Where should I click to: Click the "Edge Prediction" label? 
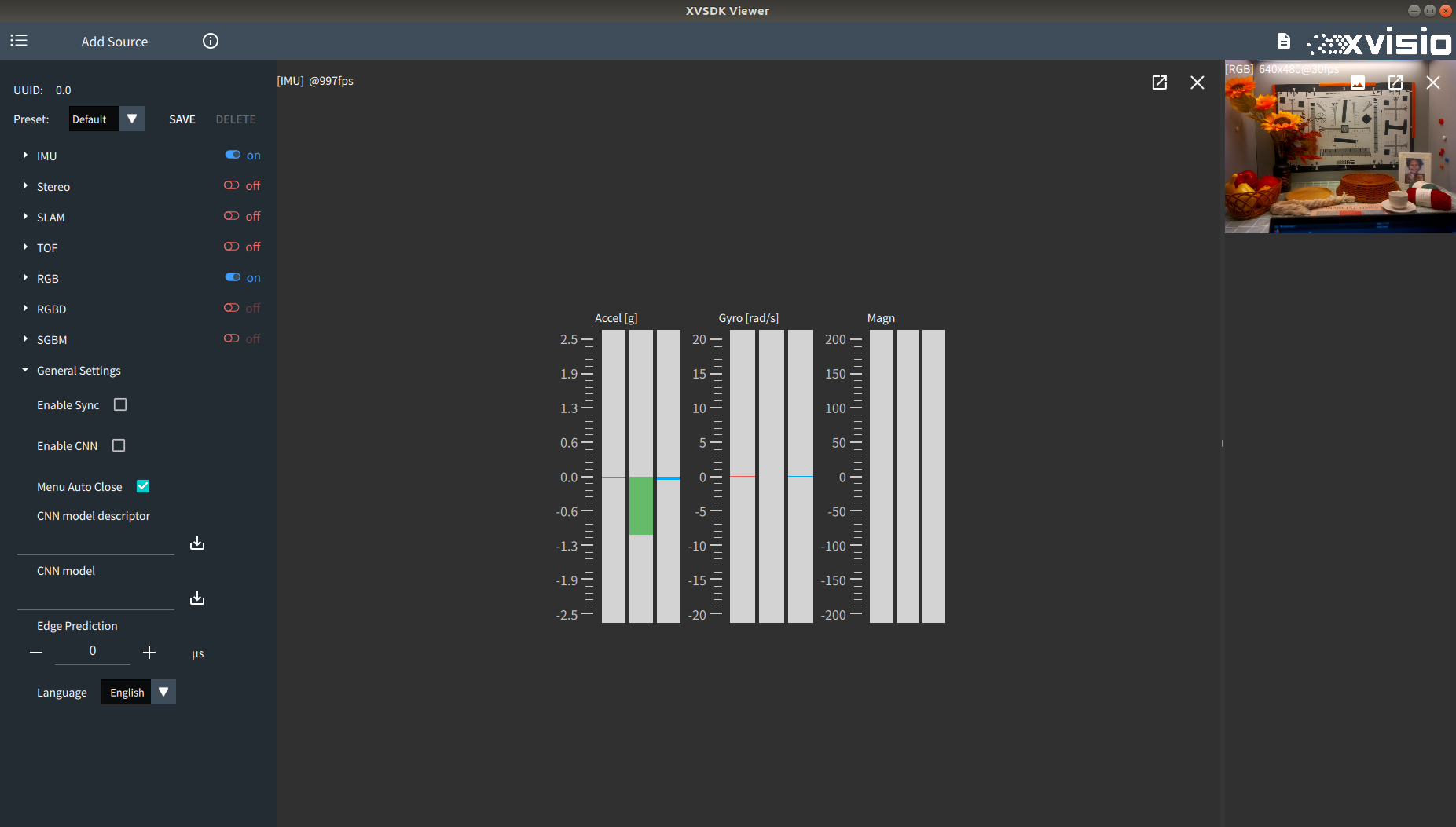(77, 626)
